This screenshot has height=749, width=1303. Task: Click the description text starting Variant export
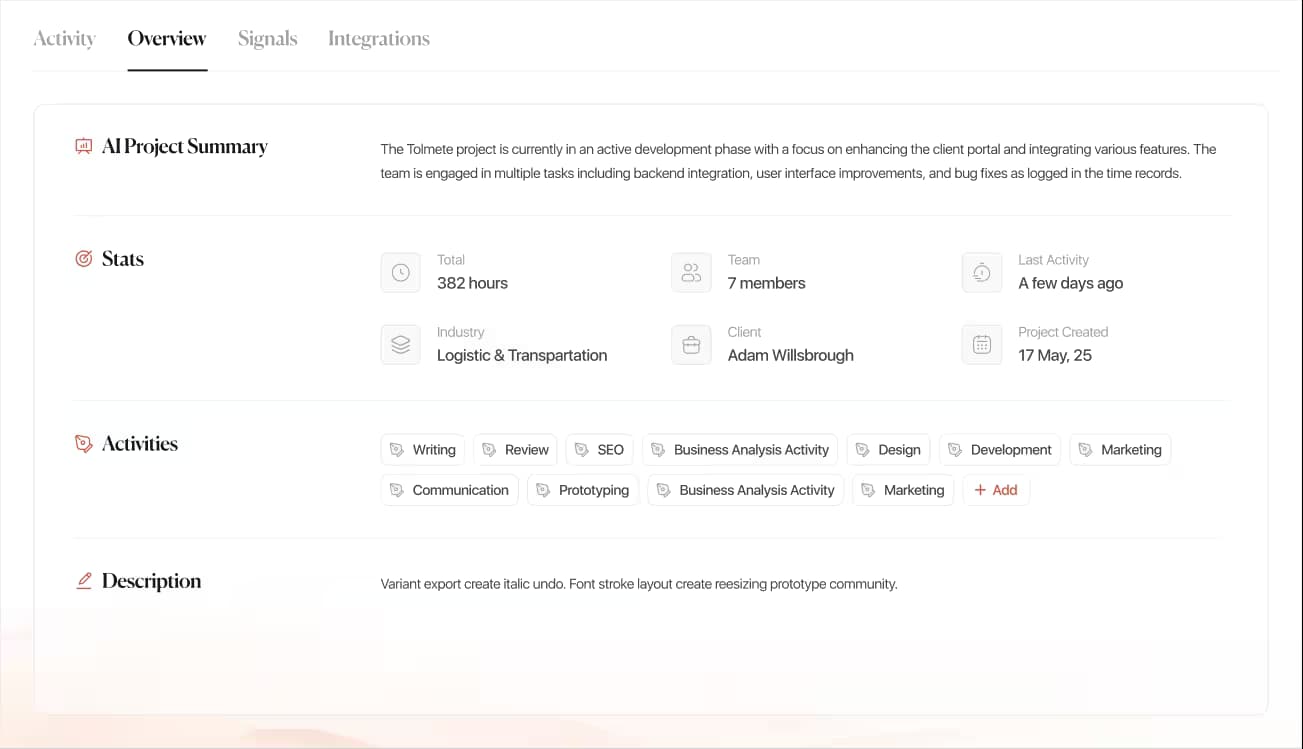point(639,584)
